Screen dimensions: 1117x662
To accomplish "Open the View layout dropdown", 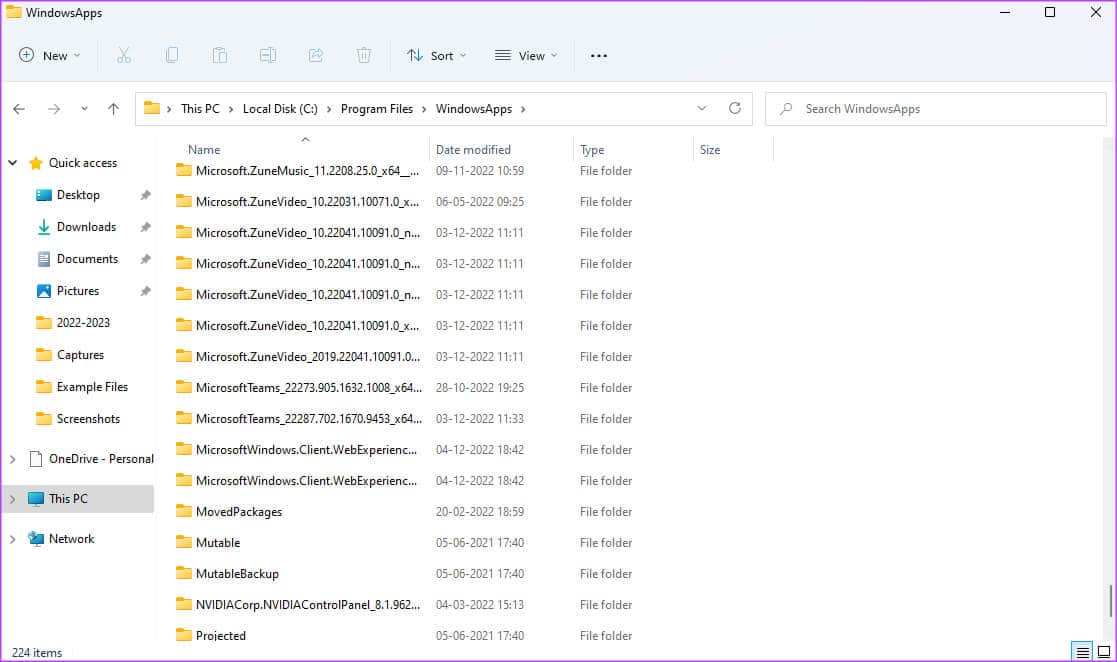I will click(526, 56).
